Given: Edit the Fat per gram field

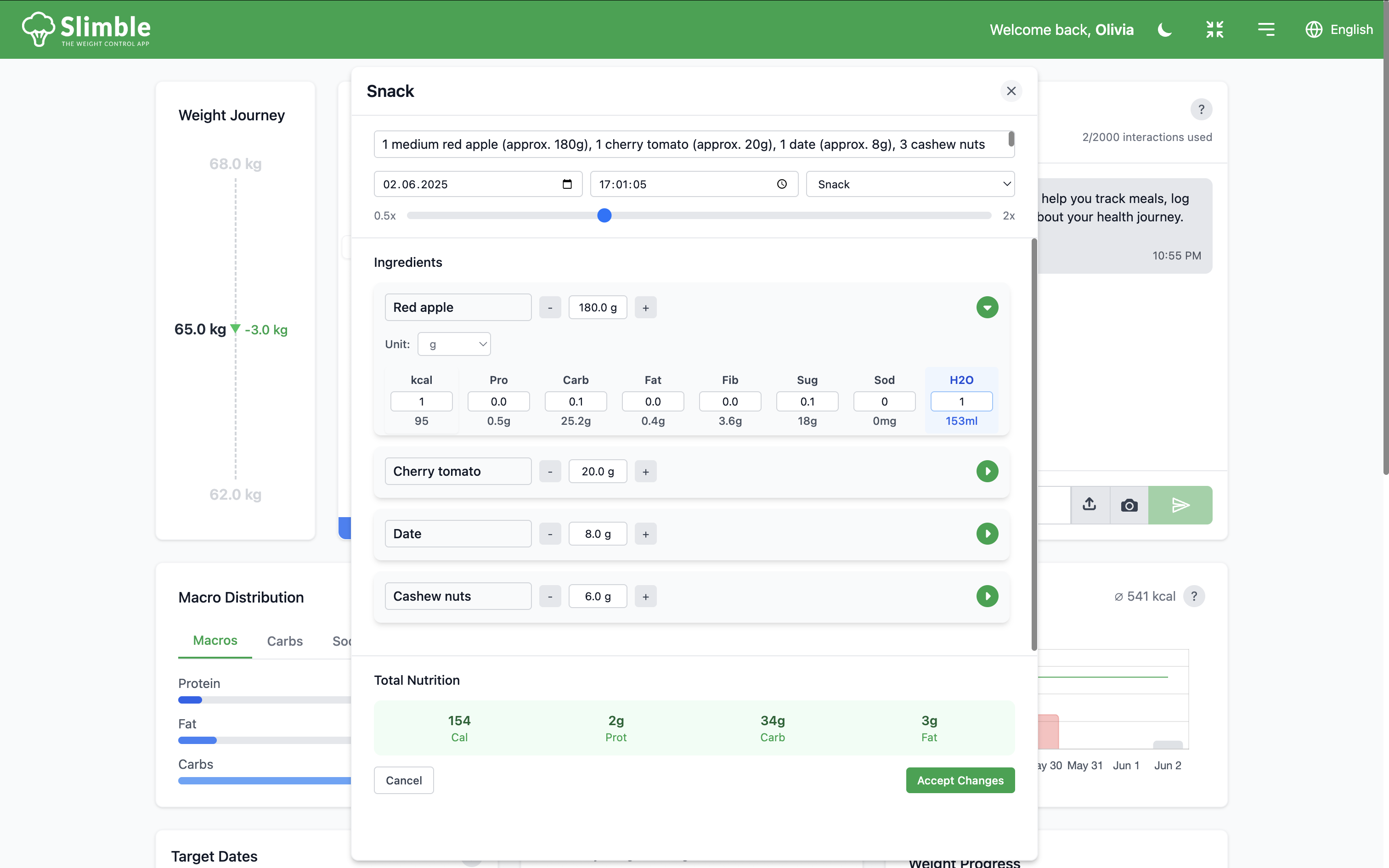Looking at the screenshot, I should 653,401.
